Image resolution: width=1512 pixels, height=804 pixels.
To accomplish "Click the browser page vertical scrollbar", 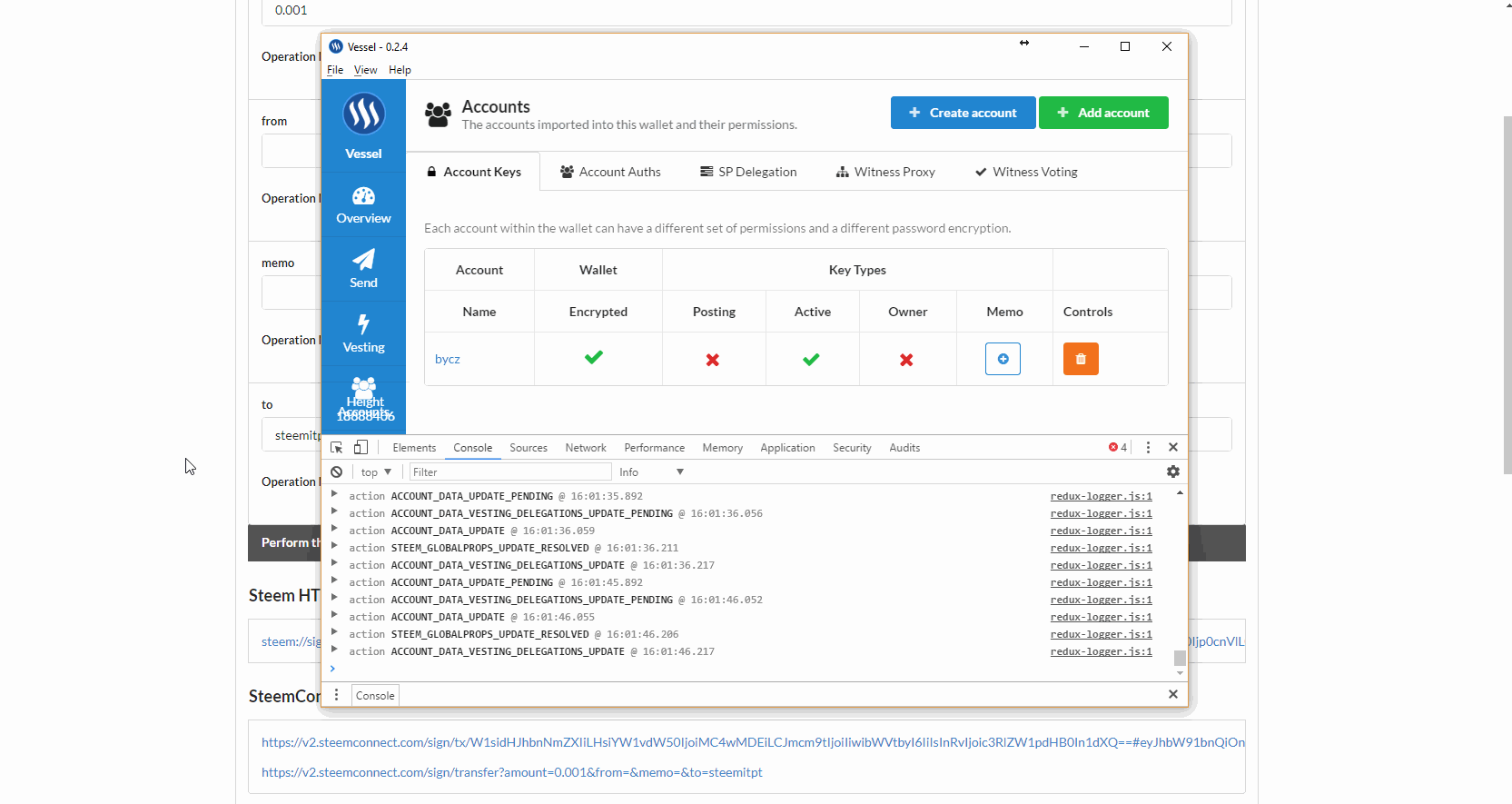I will [1507, 295].
